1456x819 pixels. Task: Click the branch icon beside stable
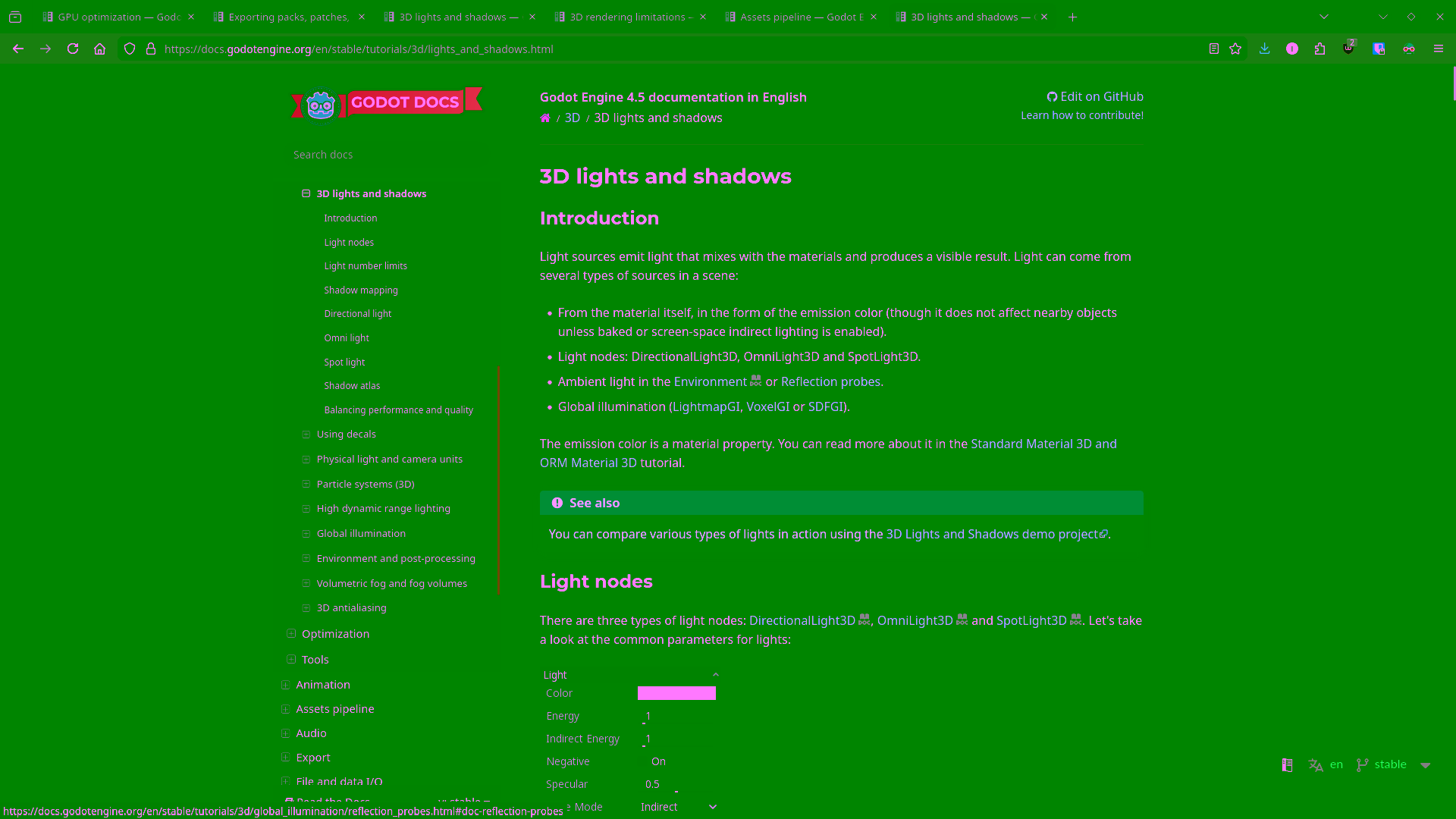tap(1363, 764)
